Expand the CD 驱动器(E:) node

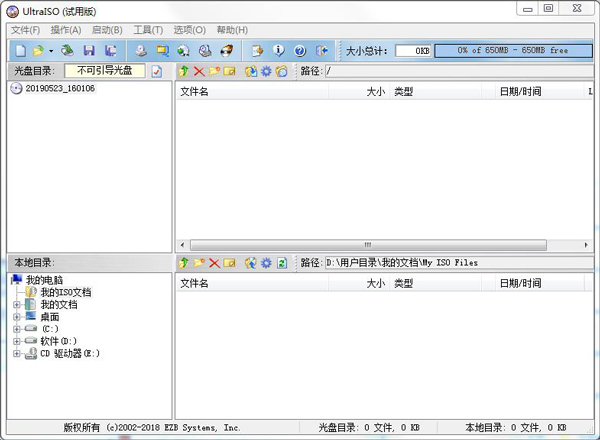coord(16,353)
